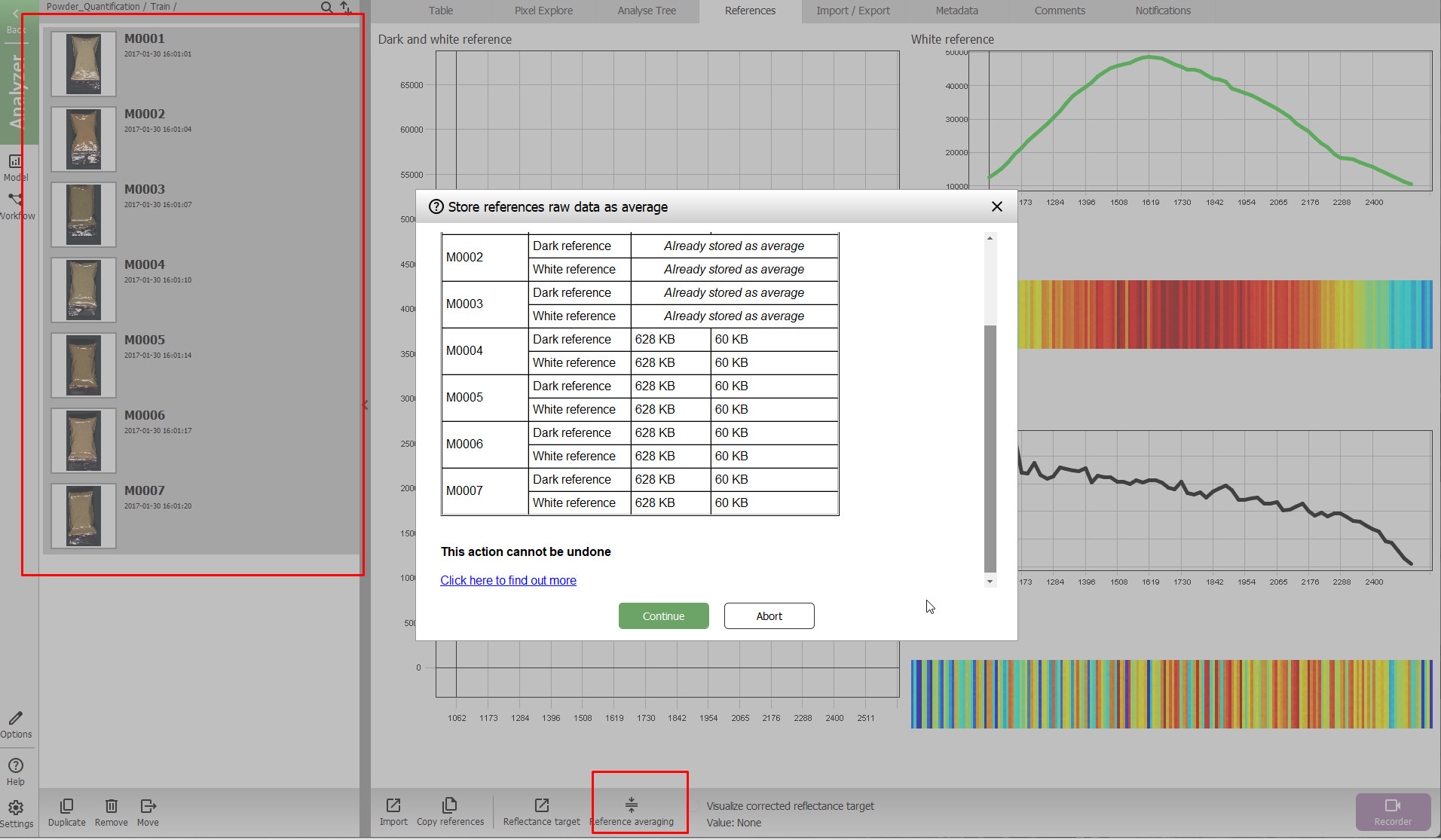Image resolution: width=1441 pixels, height=840 pixels.
Task: Open the Metadata tab
Action: point(956,11)
